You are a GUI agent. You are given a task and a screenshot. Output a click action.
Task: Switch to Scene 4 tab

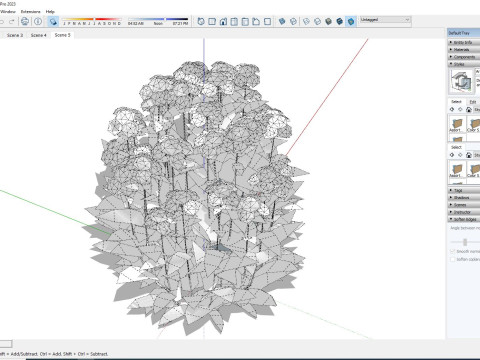click(x=39, y=35)
